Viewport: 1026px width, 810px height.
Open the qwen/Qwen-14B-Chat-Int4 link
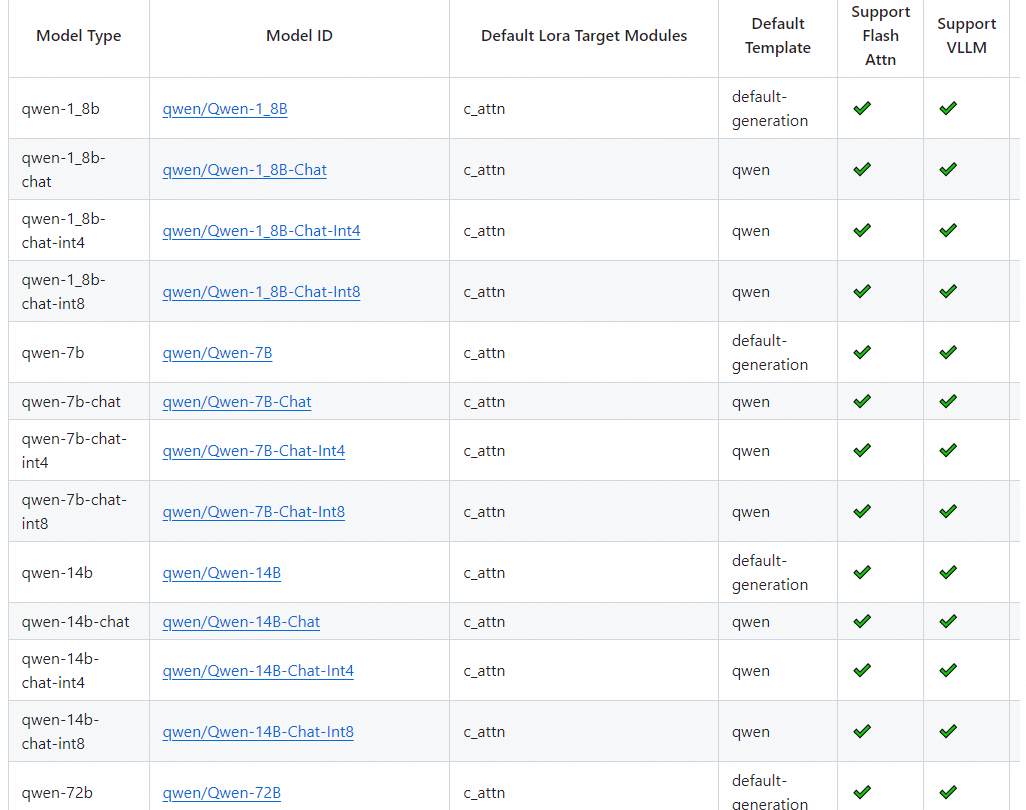[x=258, y=671]
